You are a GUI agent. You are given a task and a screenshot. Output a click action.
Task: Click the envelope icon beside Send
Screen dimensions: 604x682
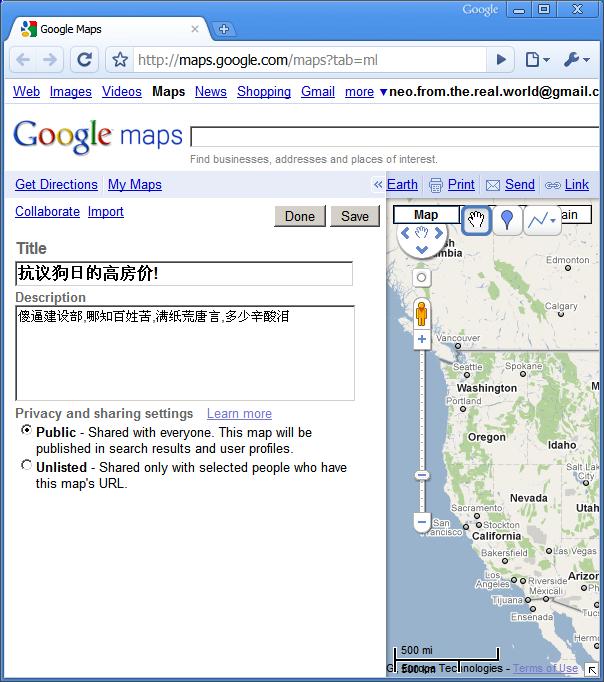point(493,186)
